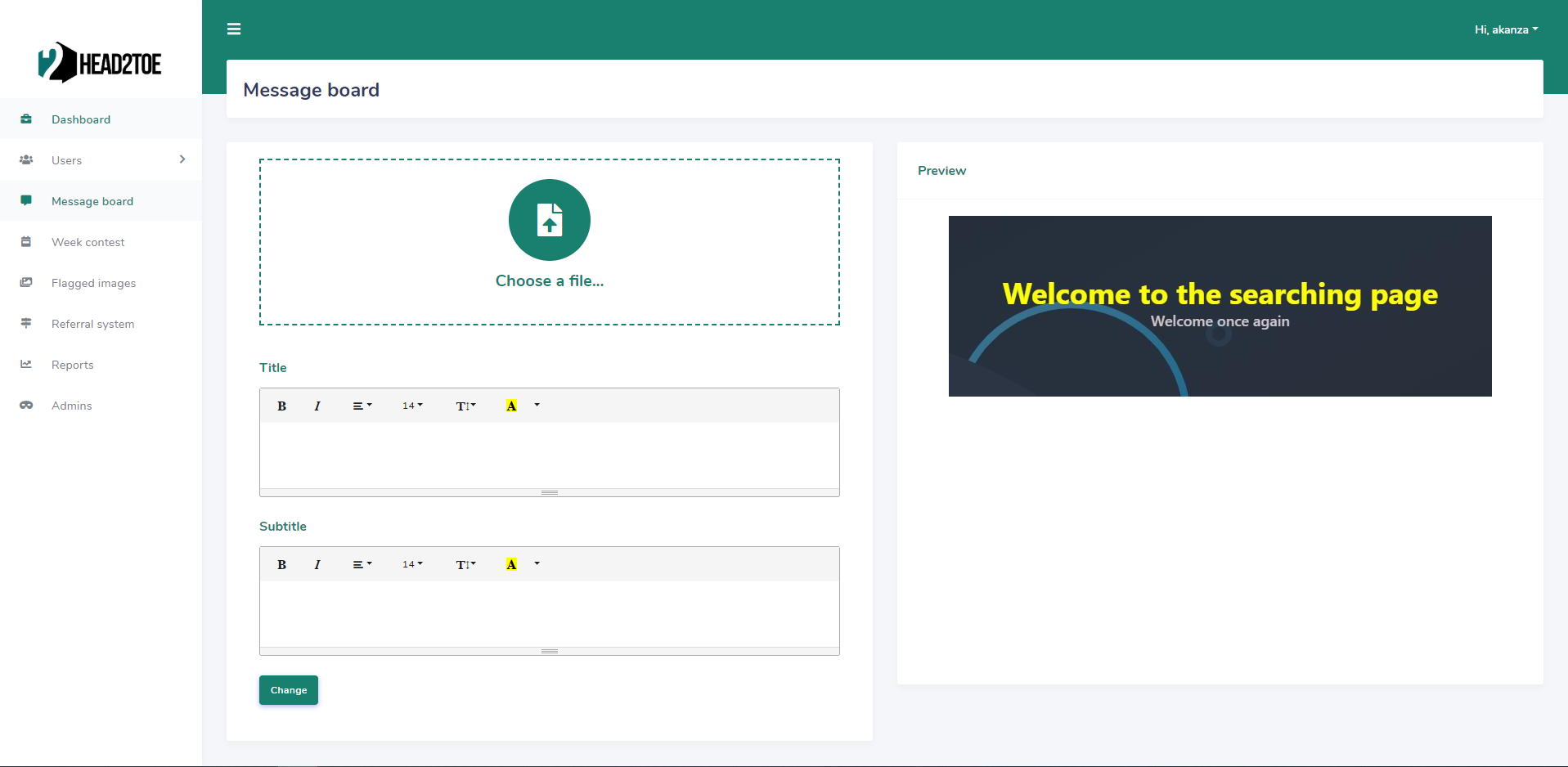Click the Head2Toe logo
This screenshot has height=767, width=1568.
[100, 63]
